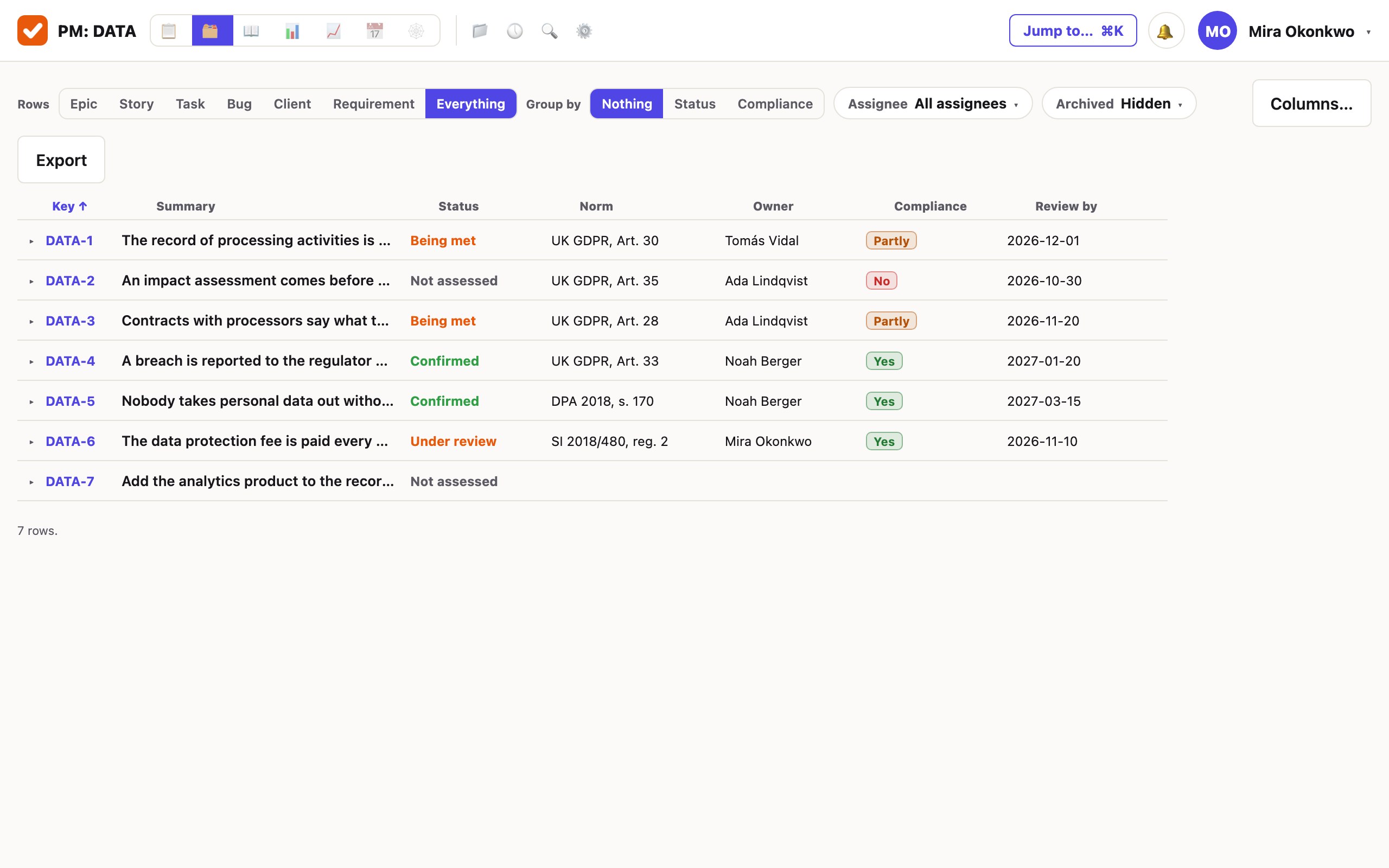The width and height of the screenshot is (1389, 868).
Task: Click the grey folder icon in toolbar
Action: (480, 31)
